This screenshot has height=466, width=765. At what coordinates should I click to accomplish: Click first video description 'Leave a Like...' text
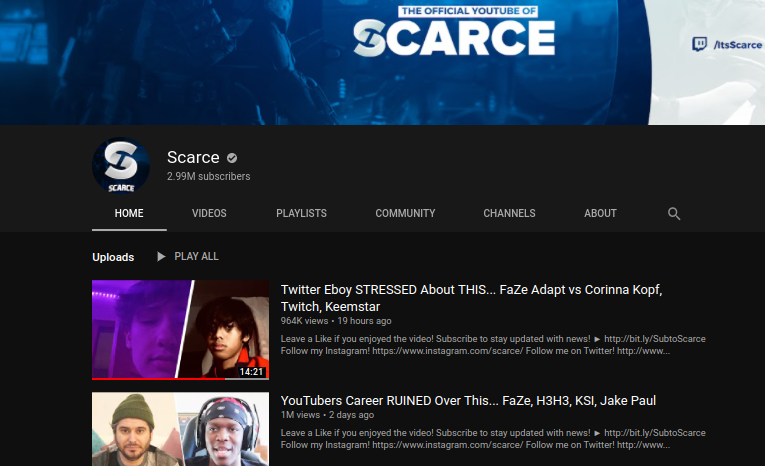[493, 344]
